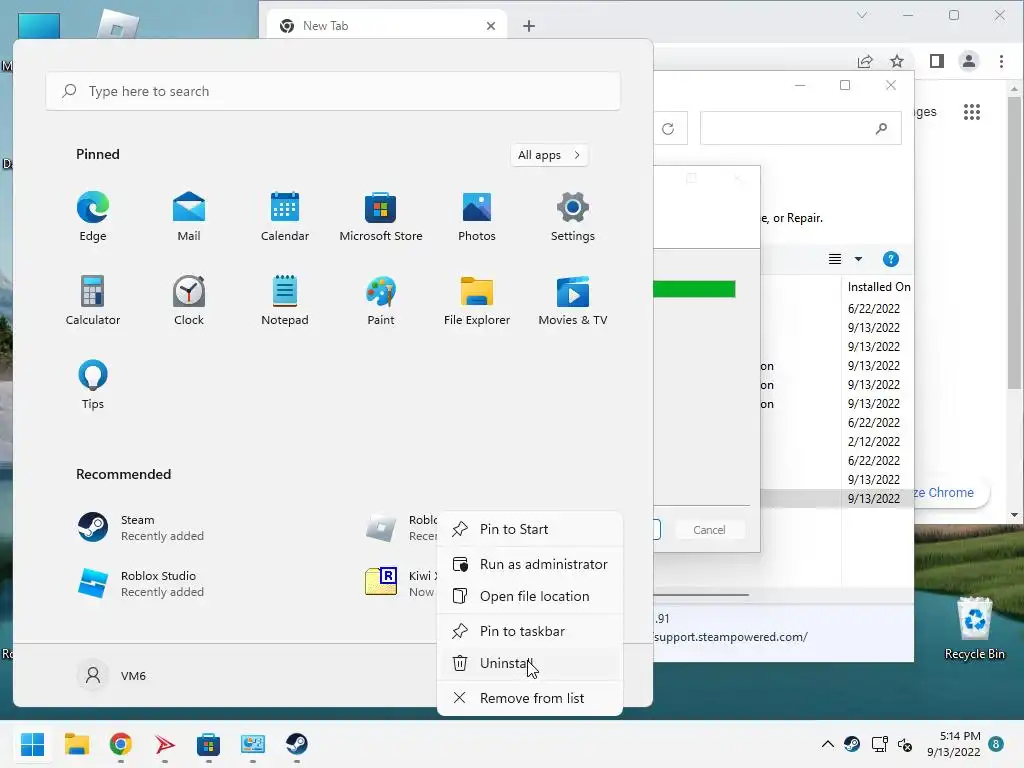Open Settings from pinned apps

[x=573, y=216]
